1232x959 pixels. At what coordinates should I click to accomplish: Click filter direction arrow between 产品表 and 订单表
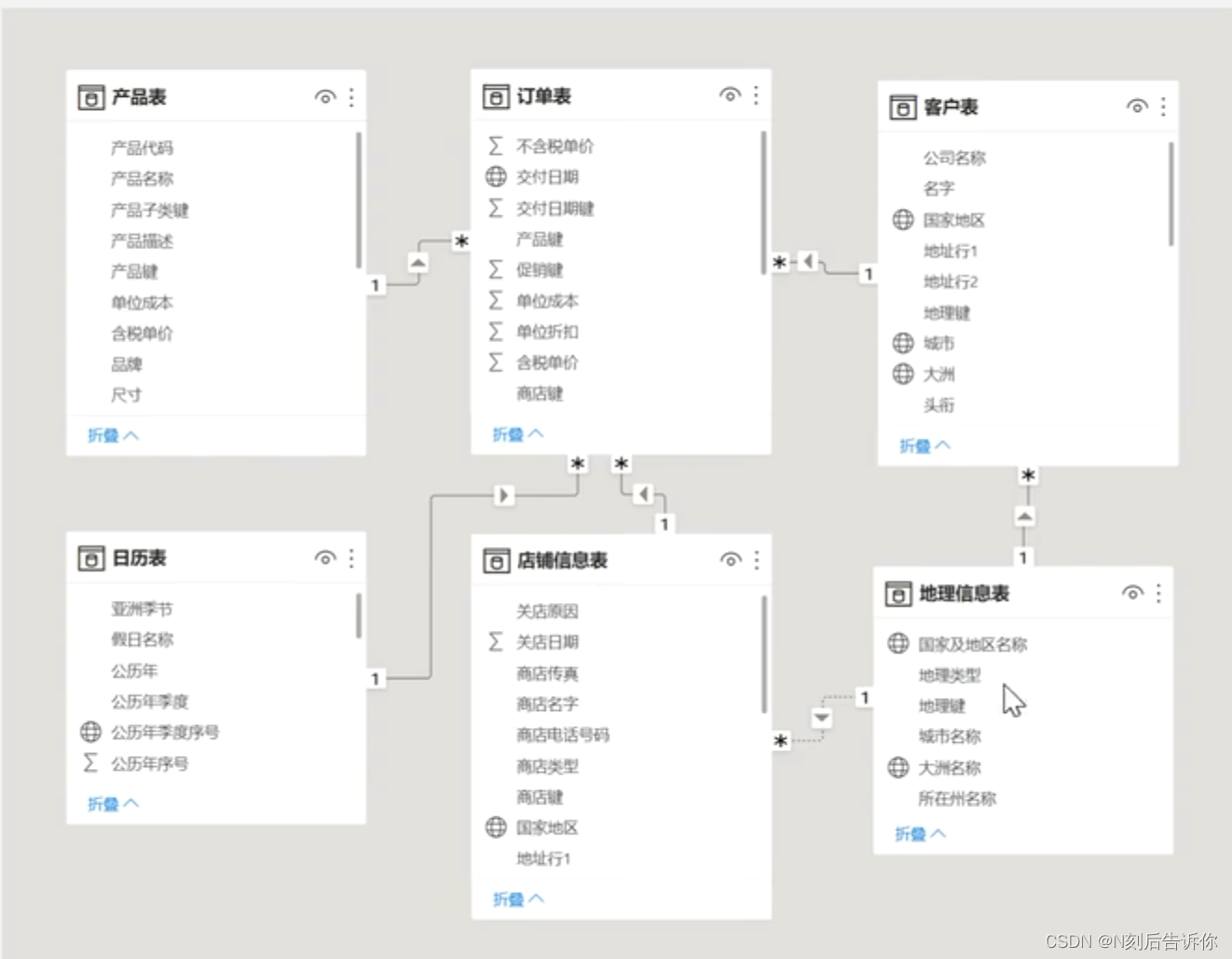tap(418, 263)
